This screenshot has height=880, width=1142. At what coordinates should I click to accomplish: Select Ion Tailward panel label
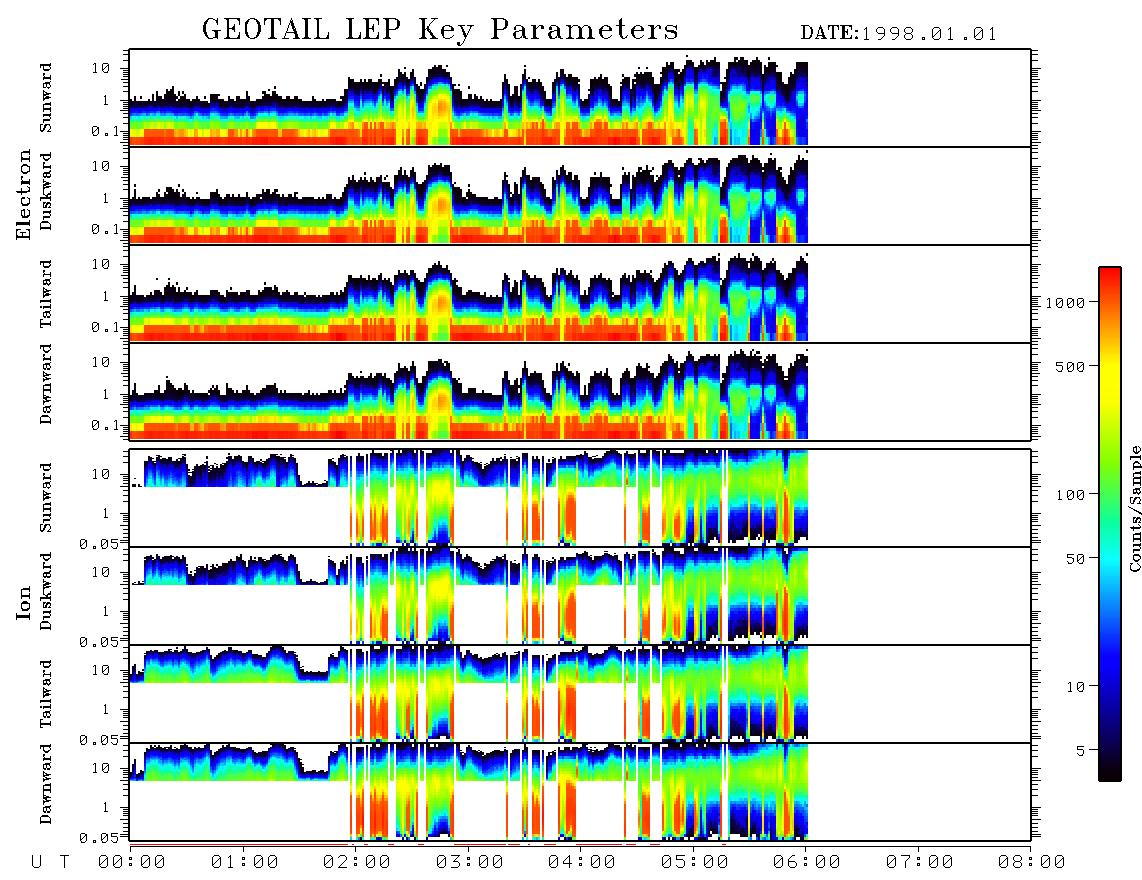46,694
